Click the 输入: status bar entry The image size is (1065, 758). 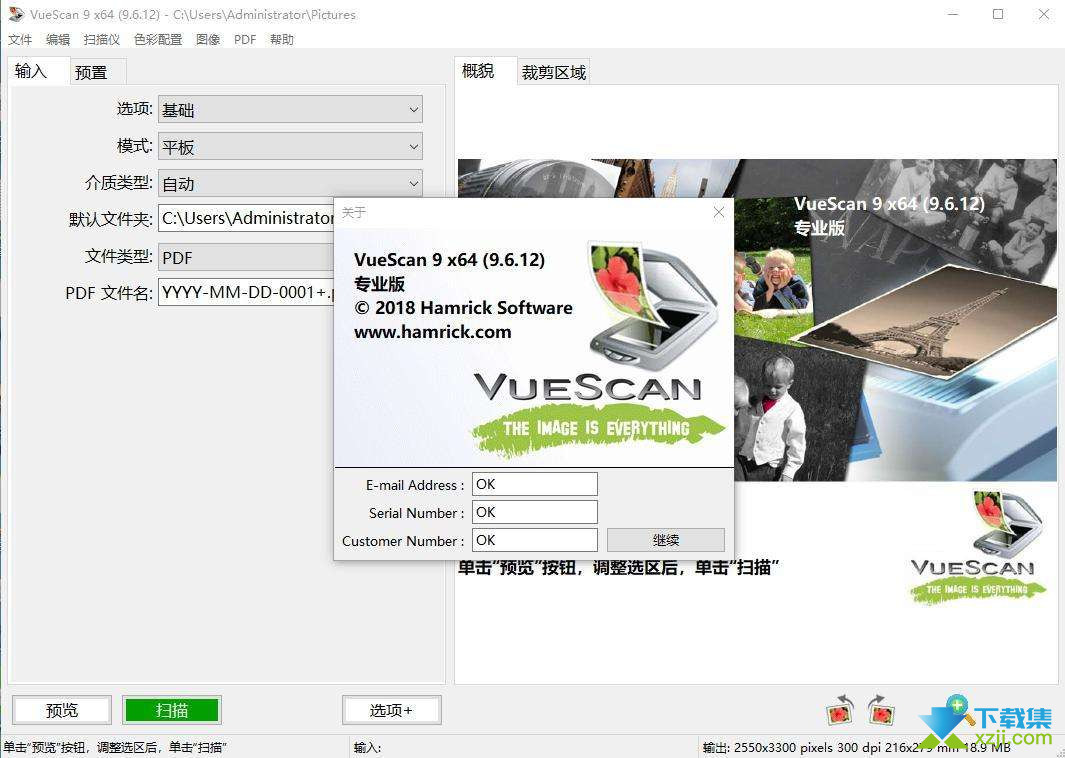pos(367,748)
